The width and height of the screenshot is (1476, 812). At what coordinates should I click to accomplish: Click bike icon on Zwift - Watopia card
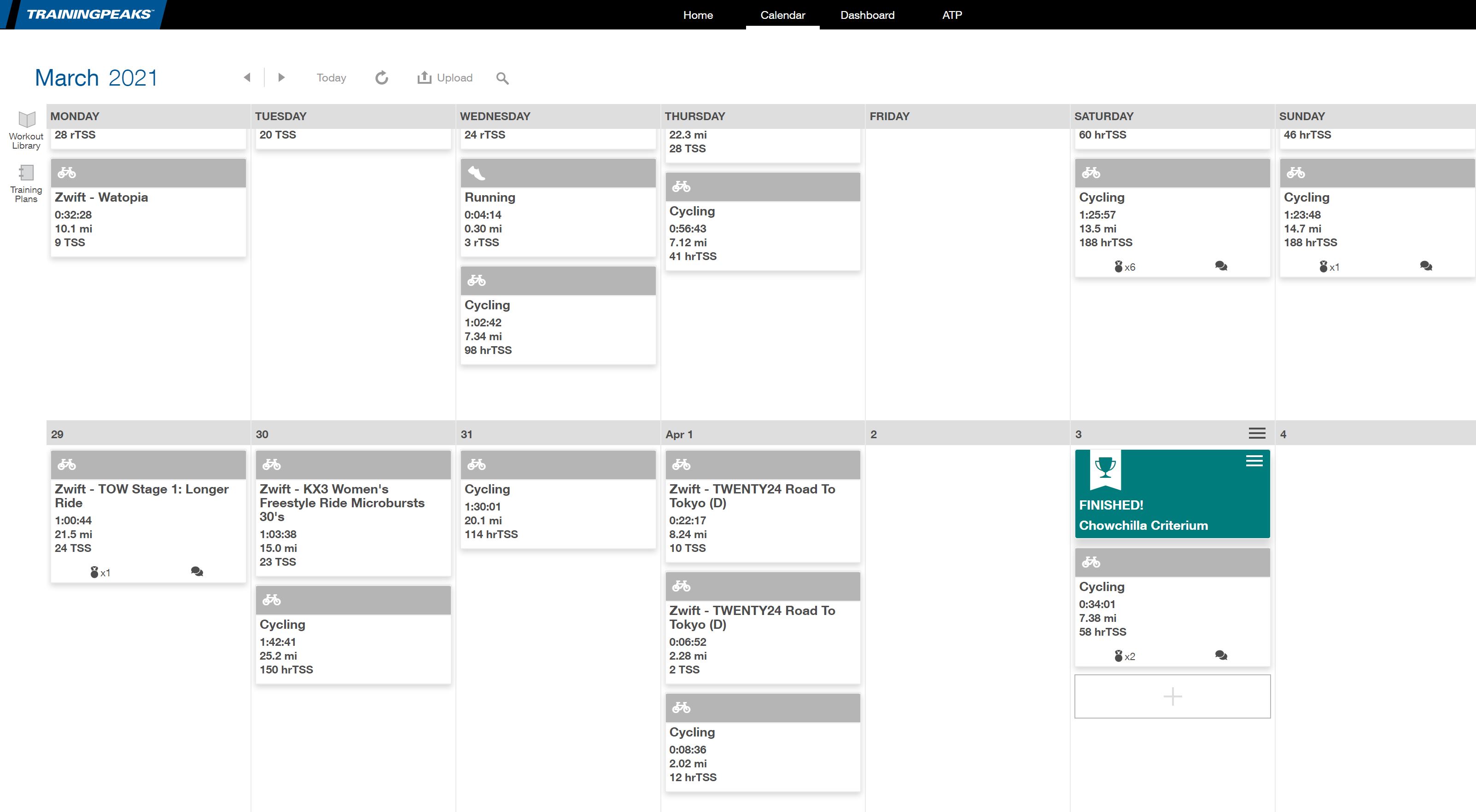(66, 172)
